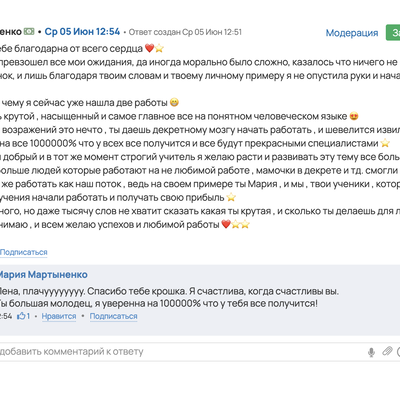Click the thumbs-up icon on Maria's comment
This screenshot has width=400, height=400.
[21, 316]
